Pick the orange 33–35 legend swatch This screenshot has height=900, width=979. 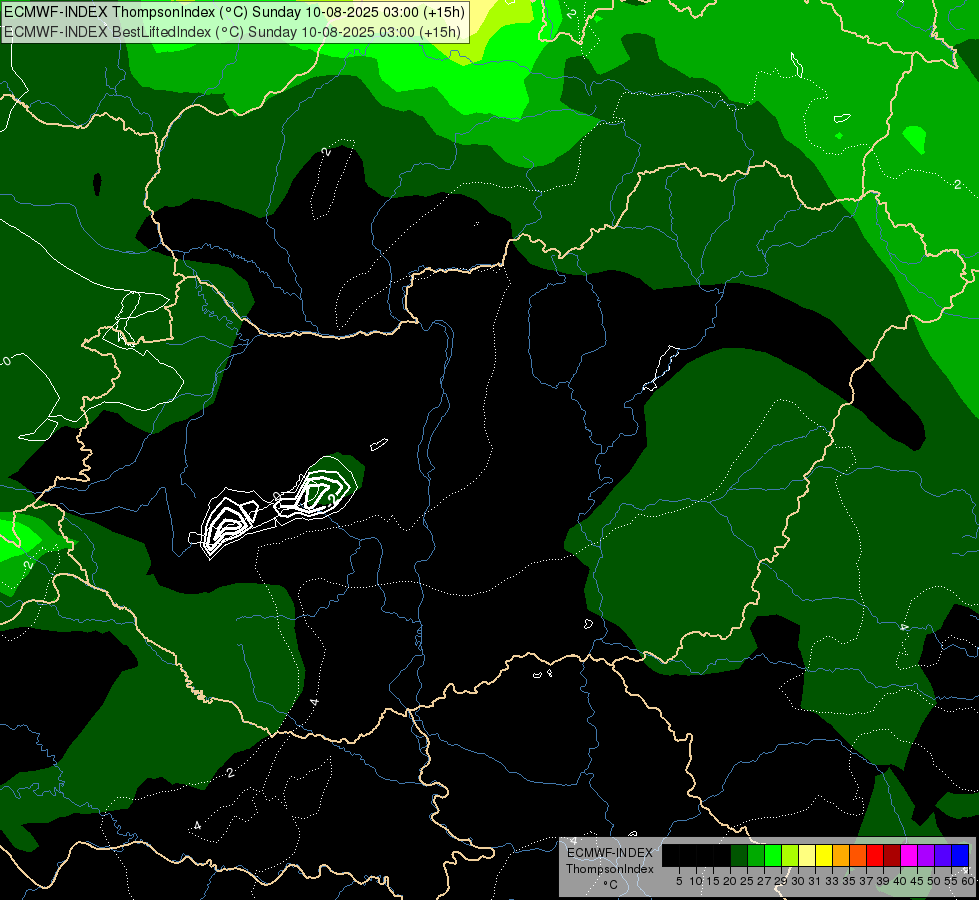[841, 855]
